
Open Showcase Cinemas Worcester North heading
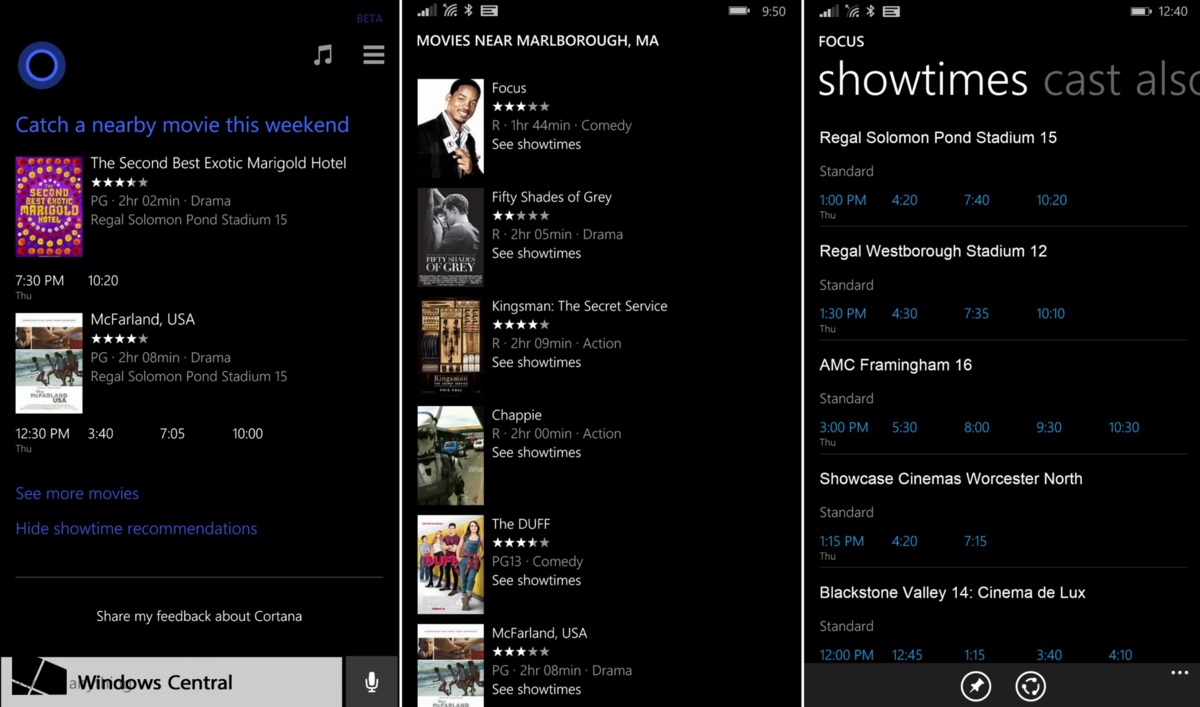point(951,479)
